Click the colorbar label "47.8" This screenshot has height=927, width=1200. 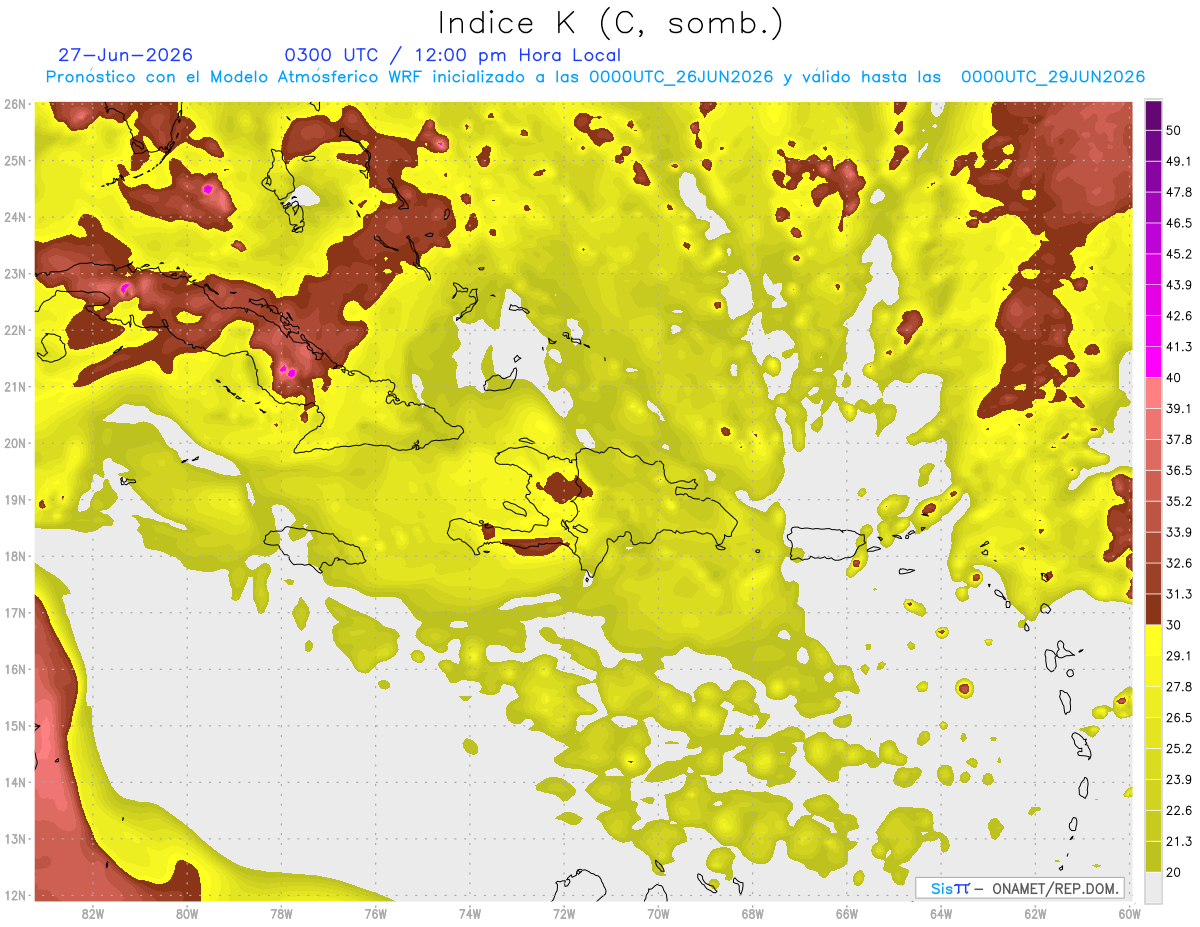pyautogui.click(x=1177, y=192)
